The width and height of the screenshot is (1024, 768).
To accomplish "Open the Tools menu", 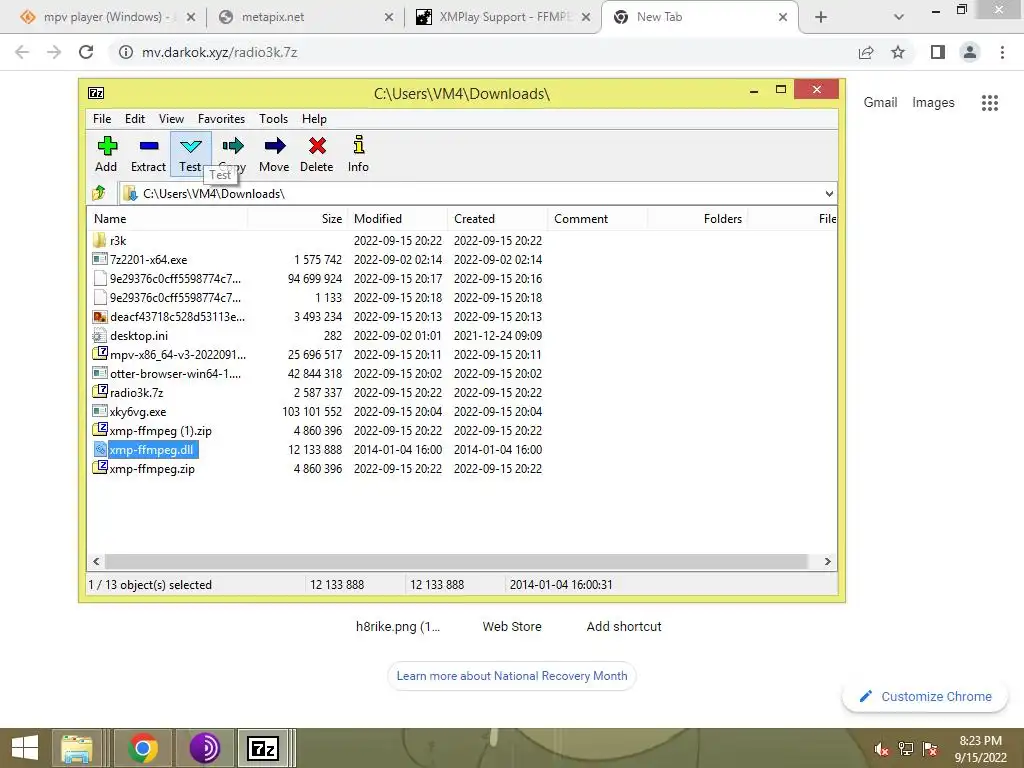I will pyautogui.click(x=273, y=119).
